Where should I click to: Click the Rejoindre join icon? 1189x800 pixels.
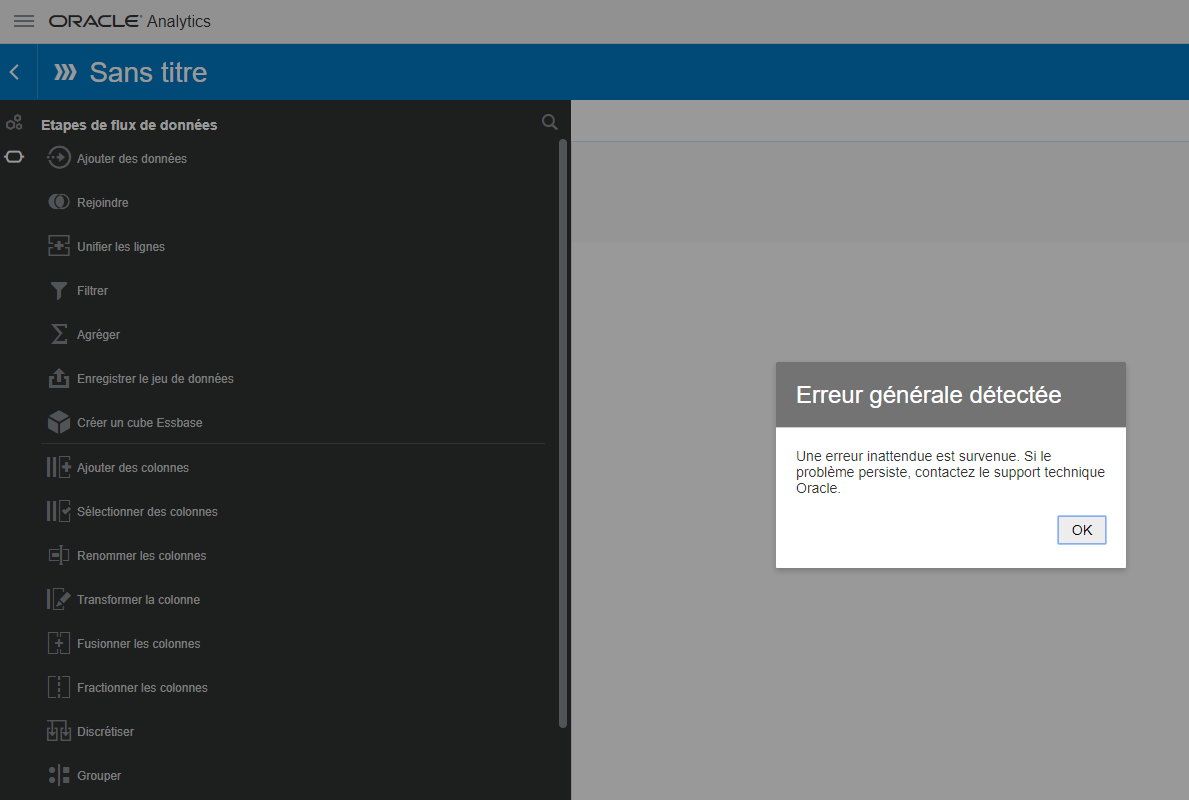coord(58,202)
